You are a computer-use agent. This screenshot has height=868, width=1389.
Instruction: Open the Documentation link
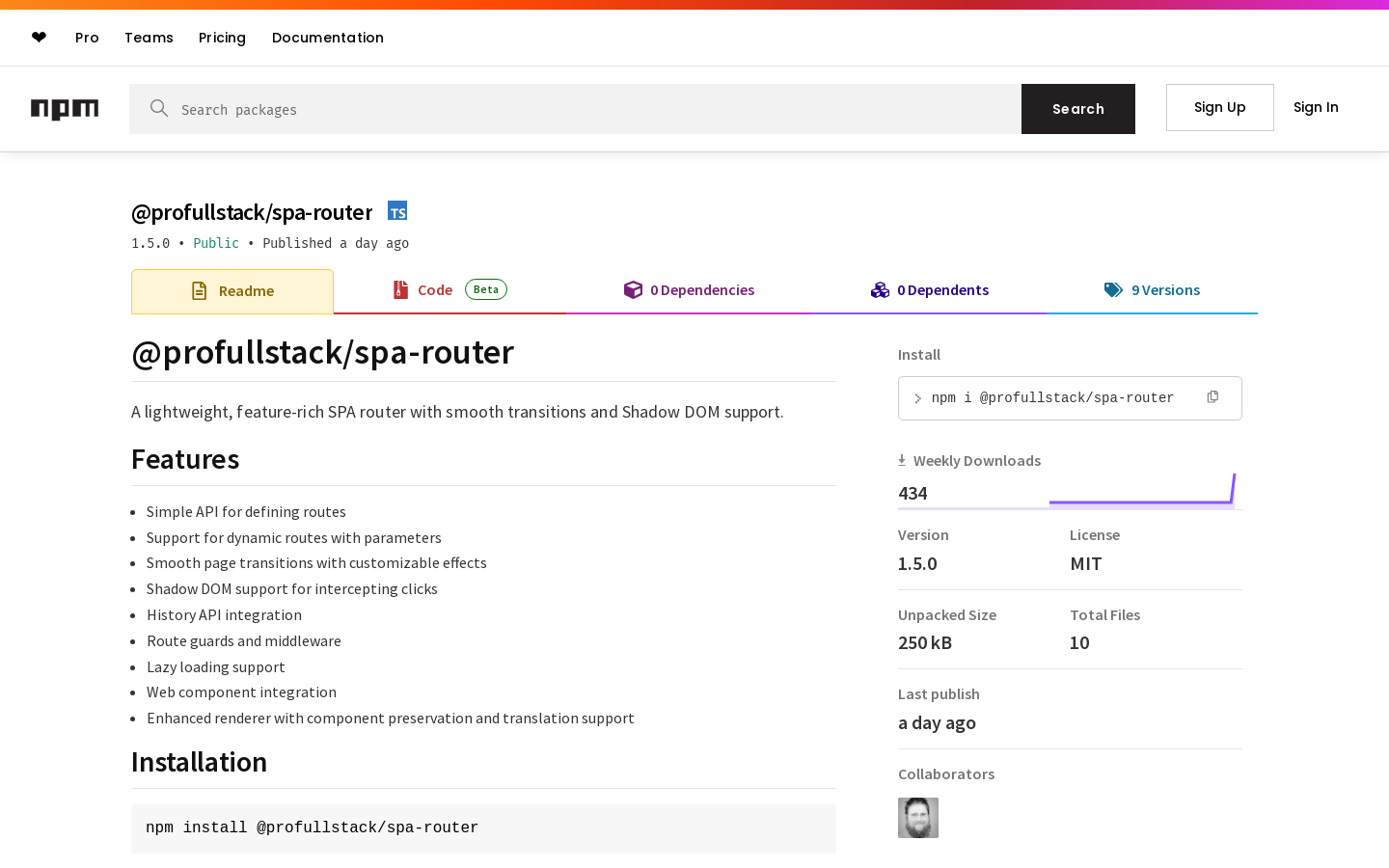click(x=328, y=38)
